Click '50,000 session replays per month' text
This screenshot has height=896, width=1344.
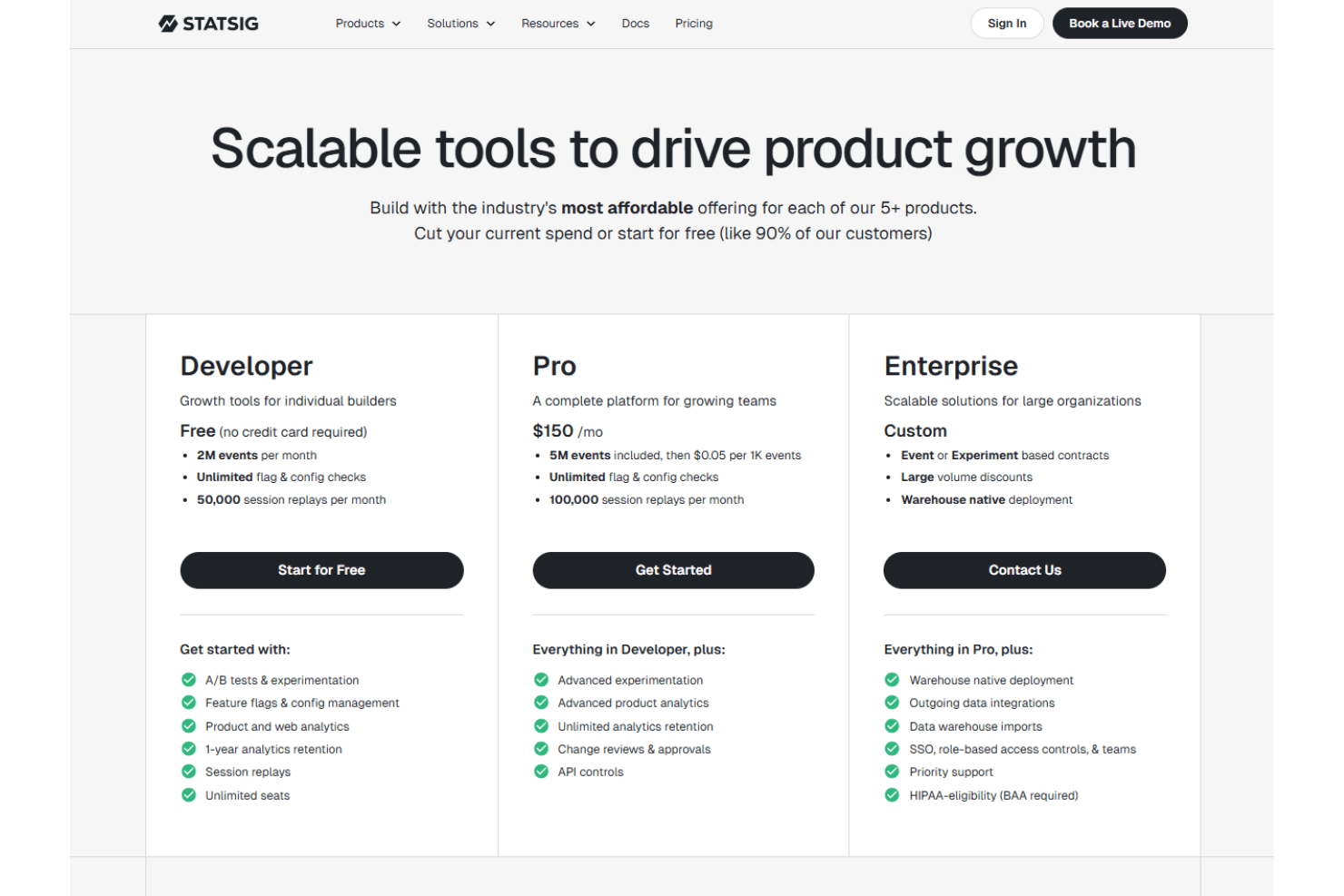(x=292, y=500)
